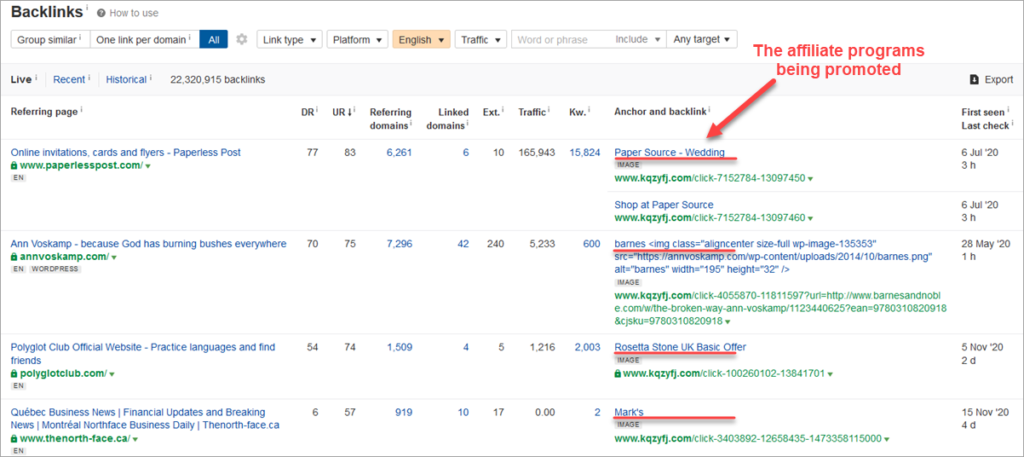Click the settings gear icon beside All

click(x=240, y=40)
